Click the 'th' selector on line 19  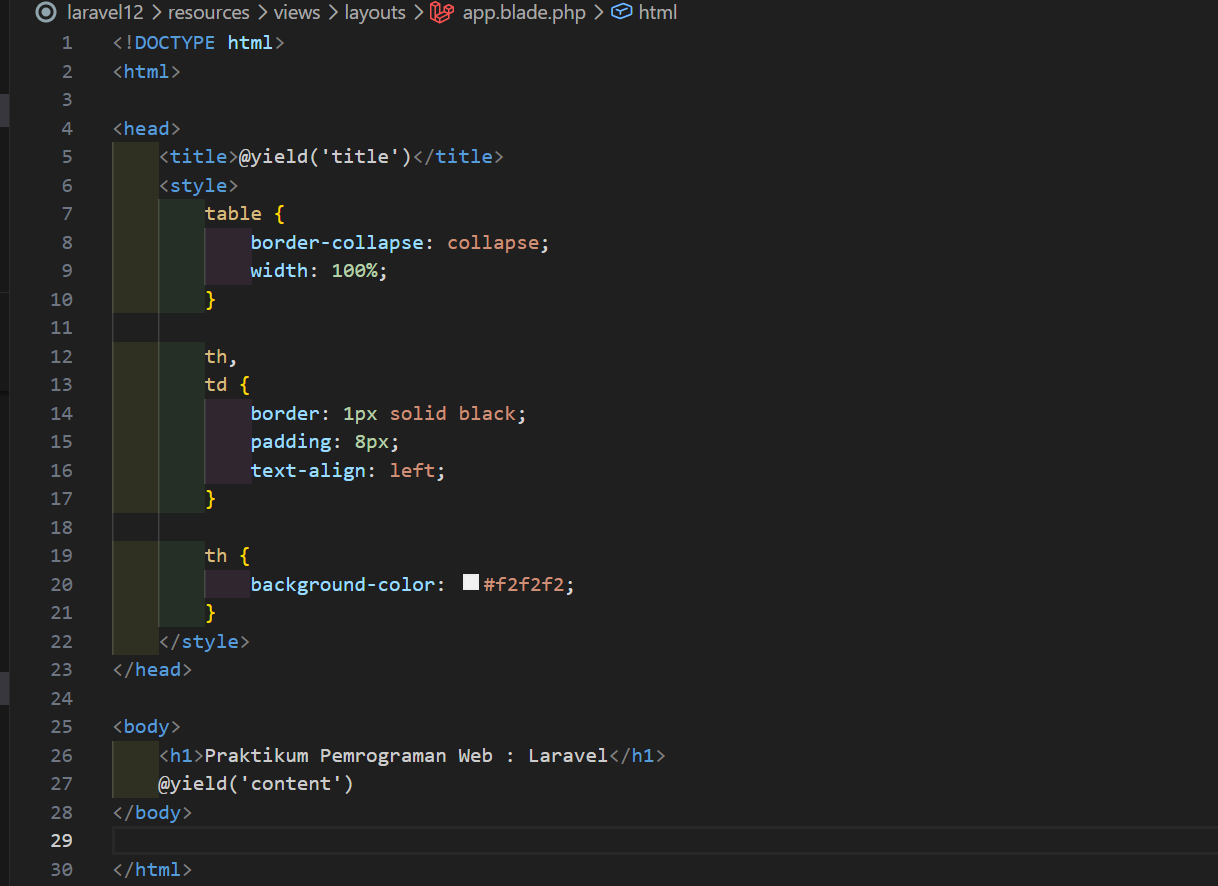pos(216,556)
